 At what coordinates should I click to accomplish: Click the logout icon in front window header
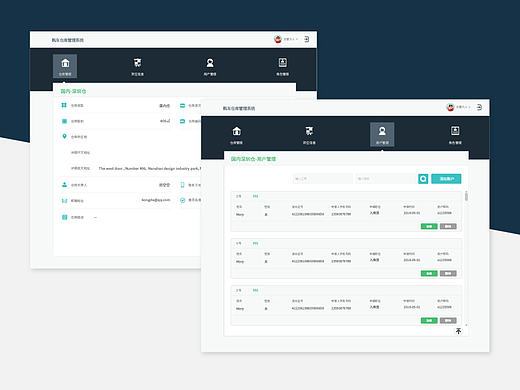click(x=479, y=107)
